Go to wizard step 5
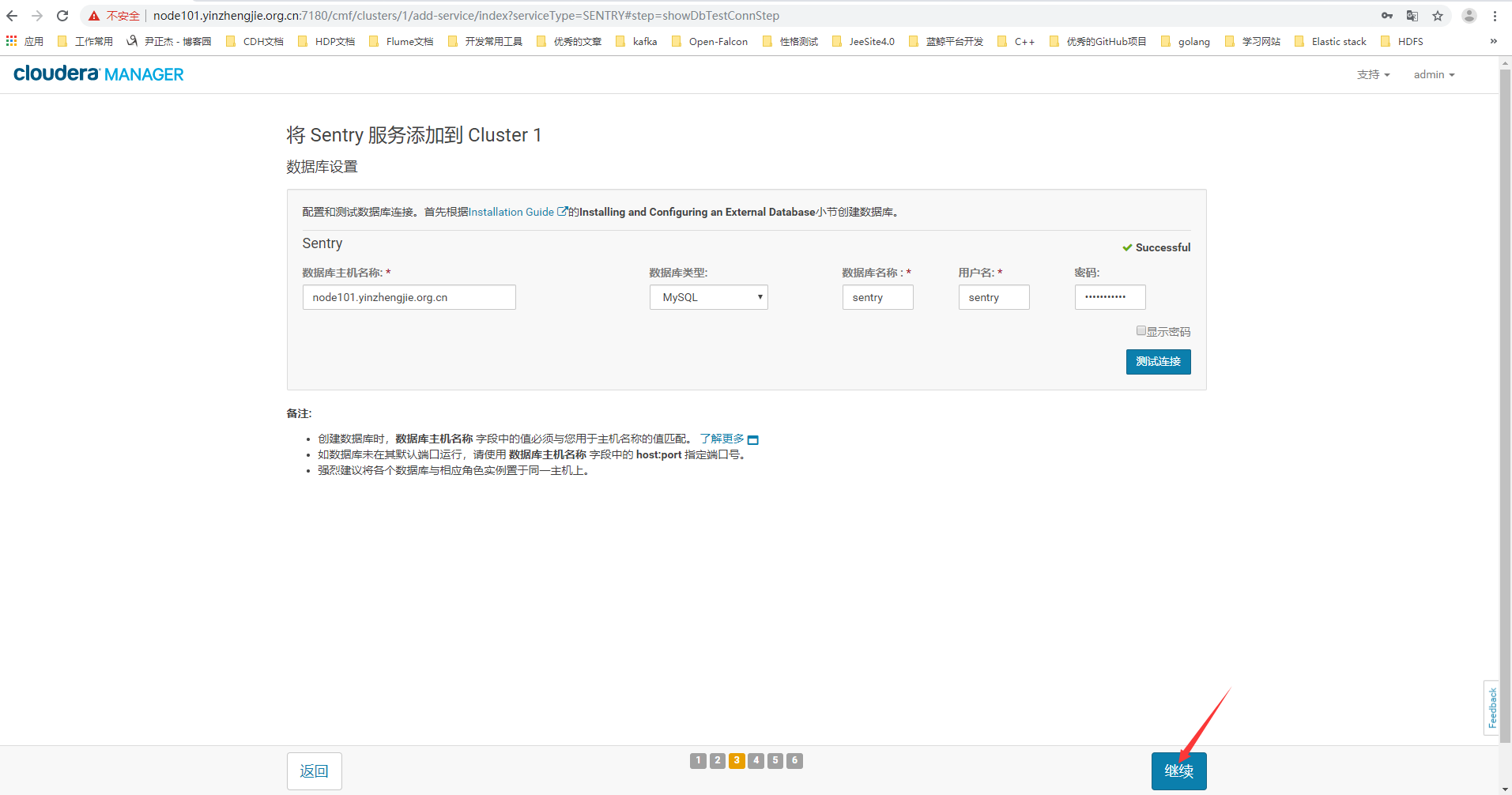 (775, 760)
